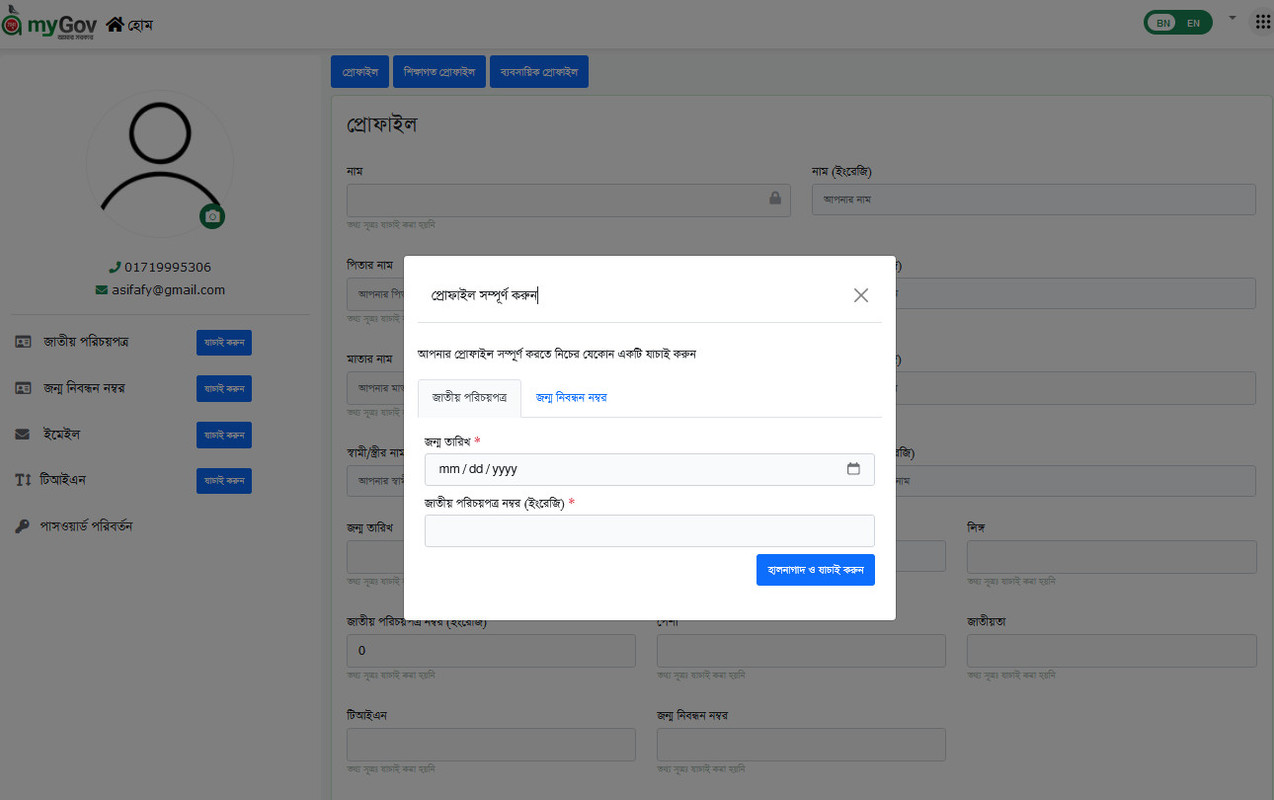The height and width of the screenshot is (800, 1274).
Task: Click the টিআইএন icon in sidebar
Action: [23, 480]
